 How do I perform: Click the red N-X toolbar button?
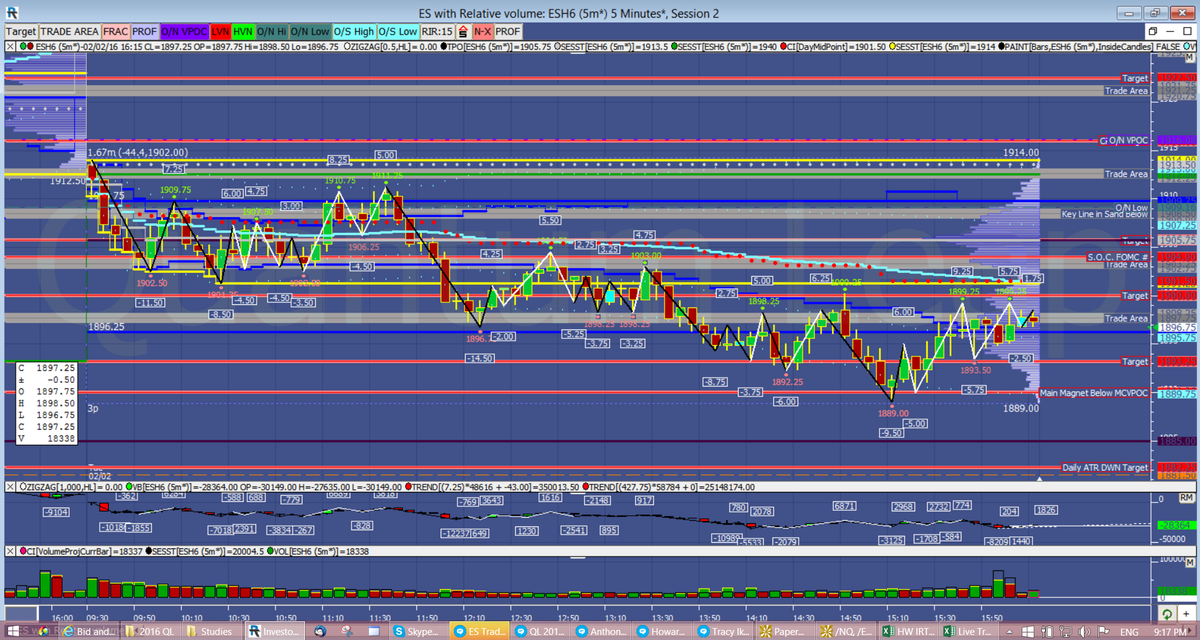(x=485, y=32)
